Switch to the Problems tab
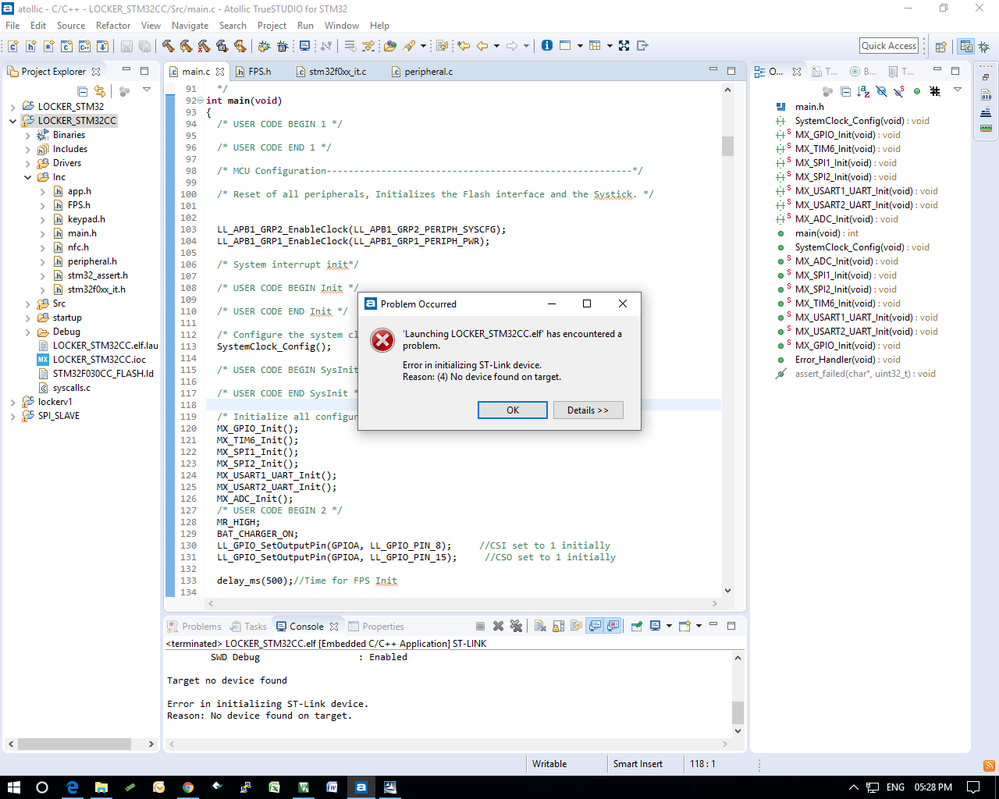 [x=194, y=626]
